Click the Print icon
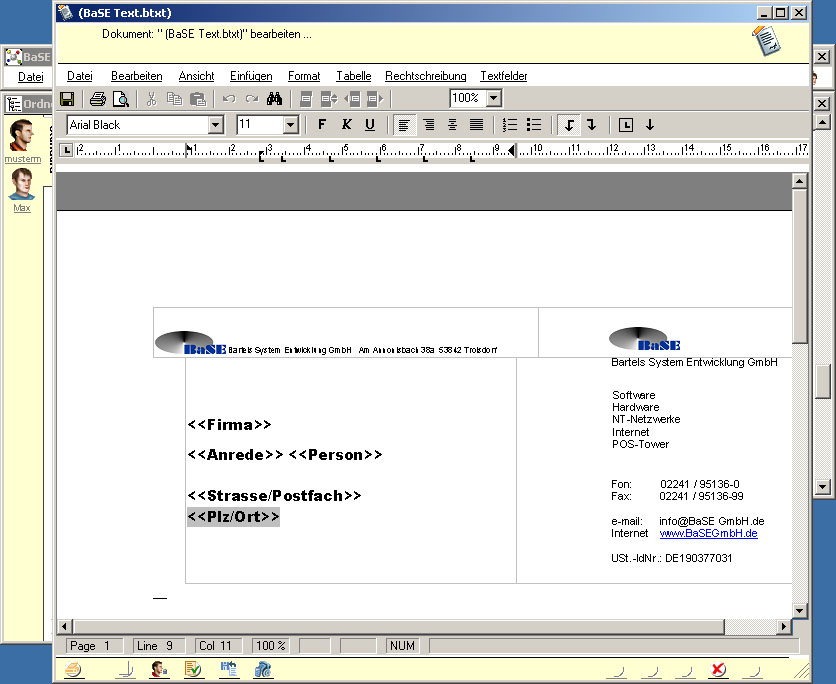The width and height of the screenshot is (836, 684). coord(98,99)
